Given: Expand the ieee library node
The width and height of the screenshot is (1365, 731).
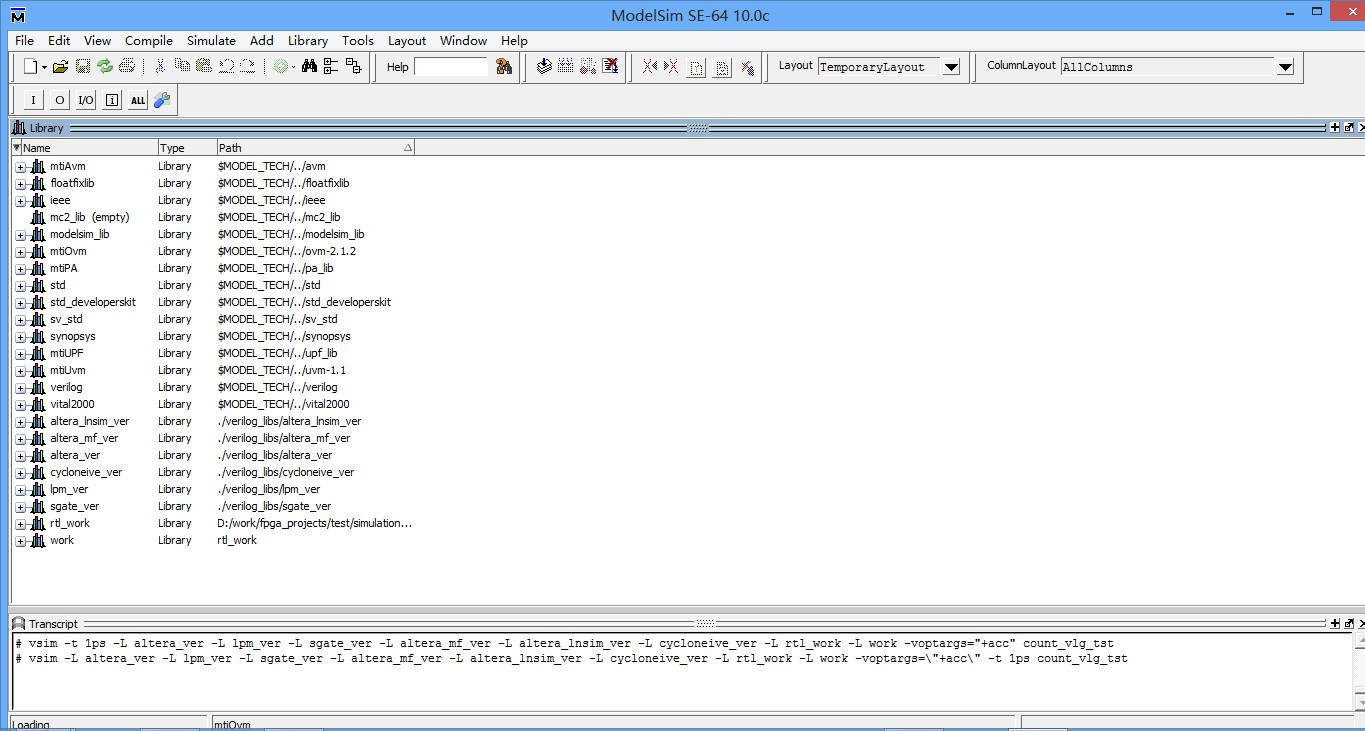Looking at the screenshot, I should click(x=20, y=201).
